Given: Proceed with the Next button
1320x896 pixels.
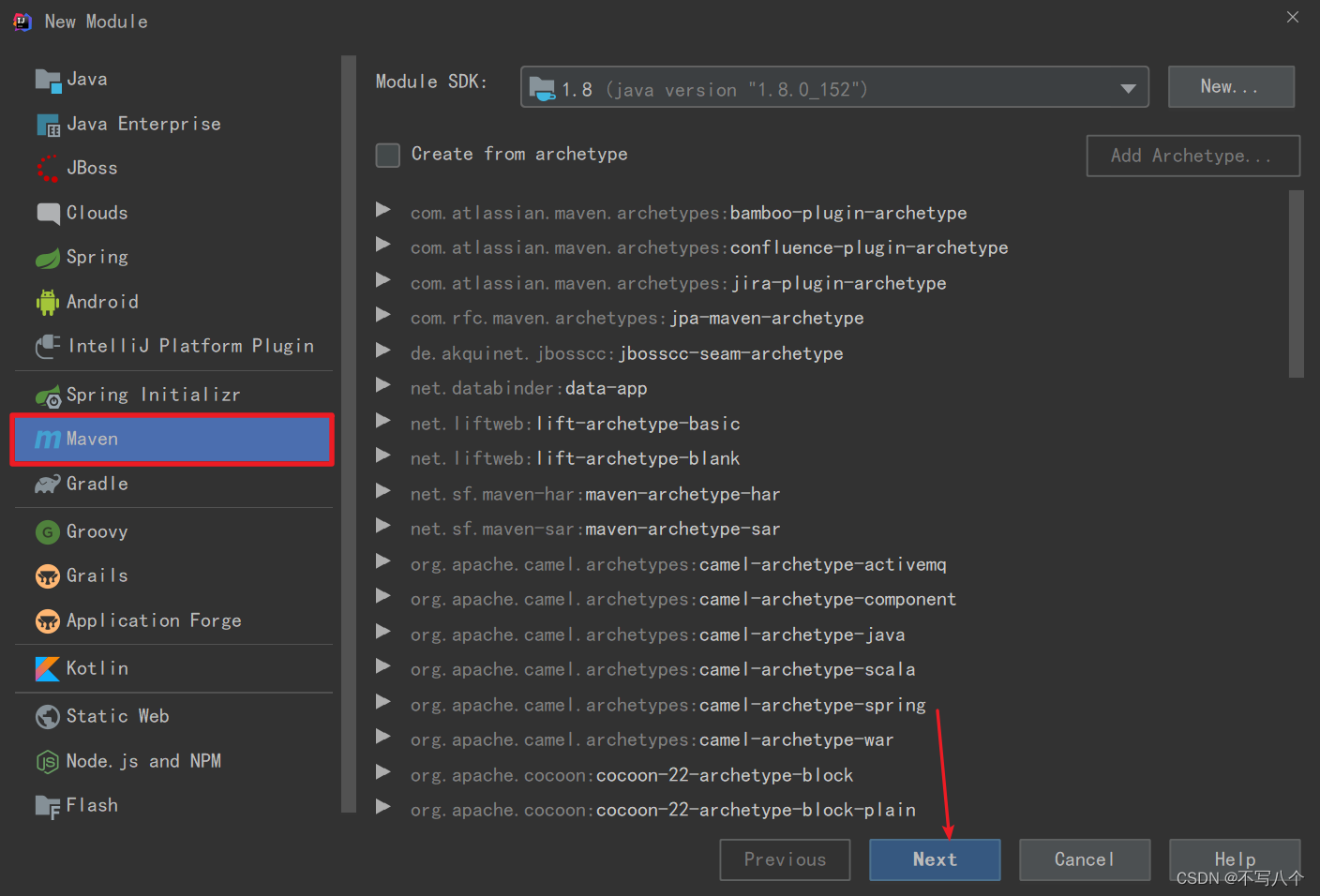Looking at the screenshot, I should (x=935, y=859).
